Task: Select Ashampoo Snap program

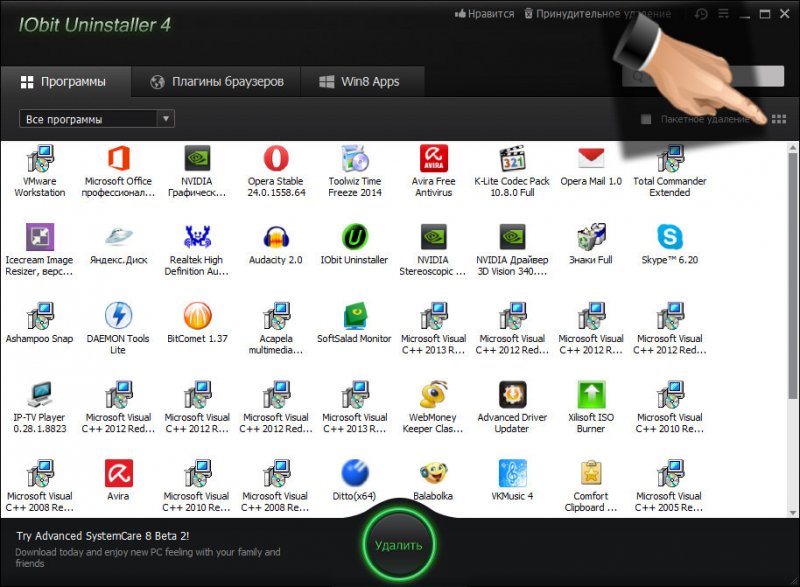Action: (40, 323)
